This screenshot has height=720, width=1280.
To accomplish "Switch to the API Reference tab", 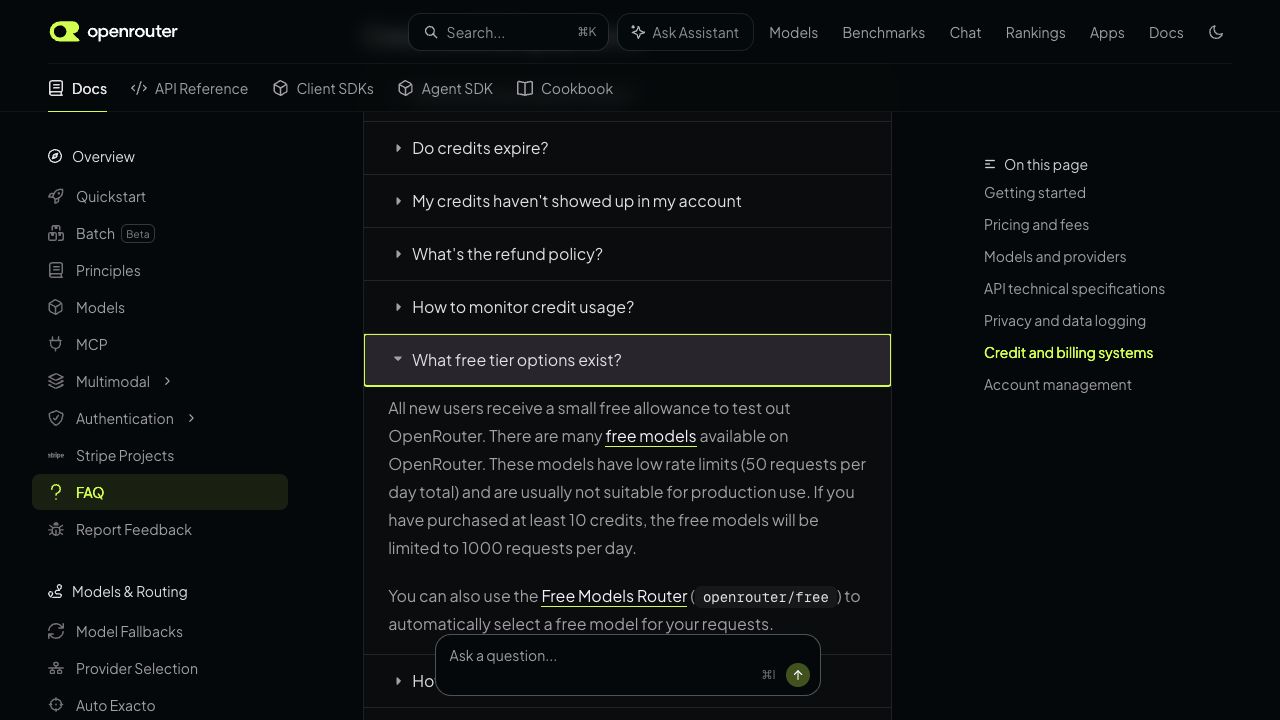I will coord(189,89).
